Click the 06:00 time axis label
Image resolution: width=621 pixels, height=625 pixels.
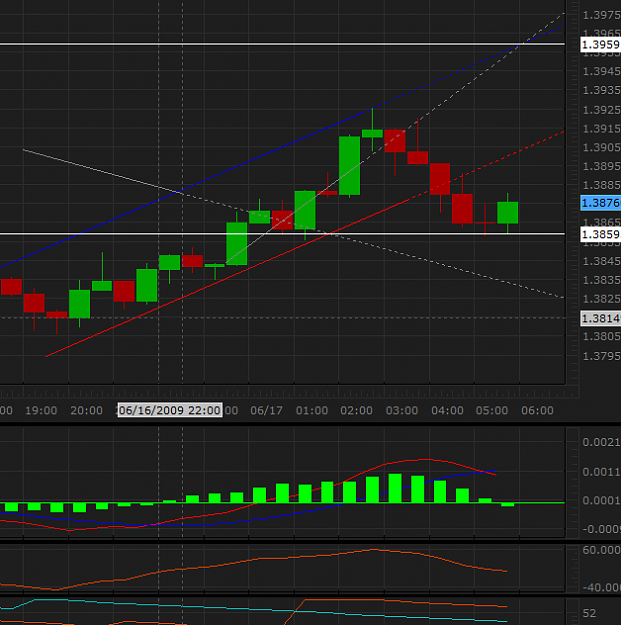(x=537, y=411)
